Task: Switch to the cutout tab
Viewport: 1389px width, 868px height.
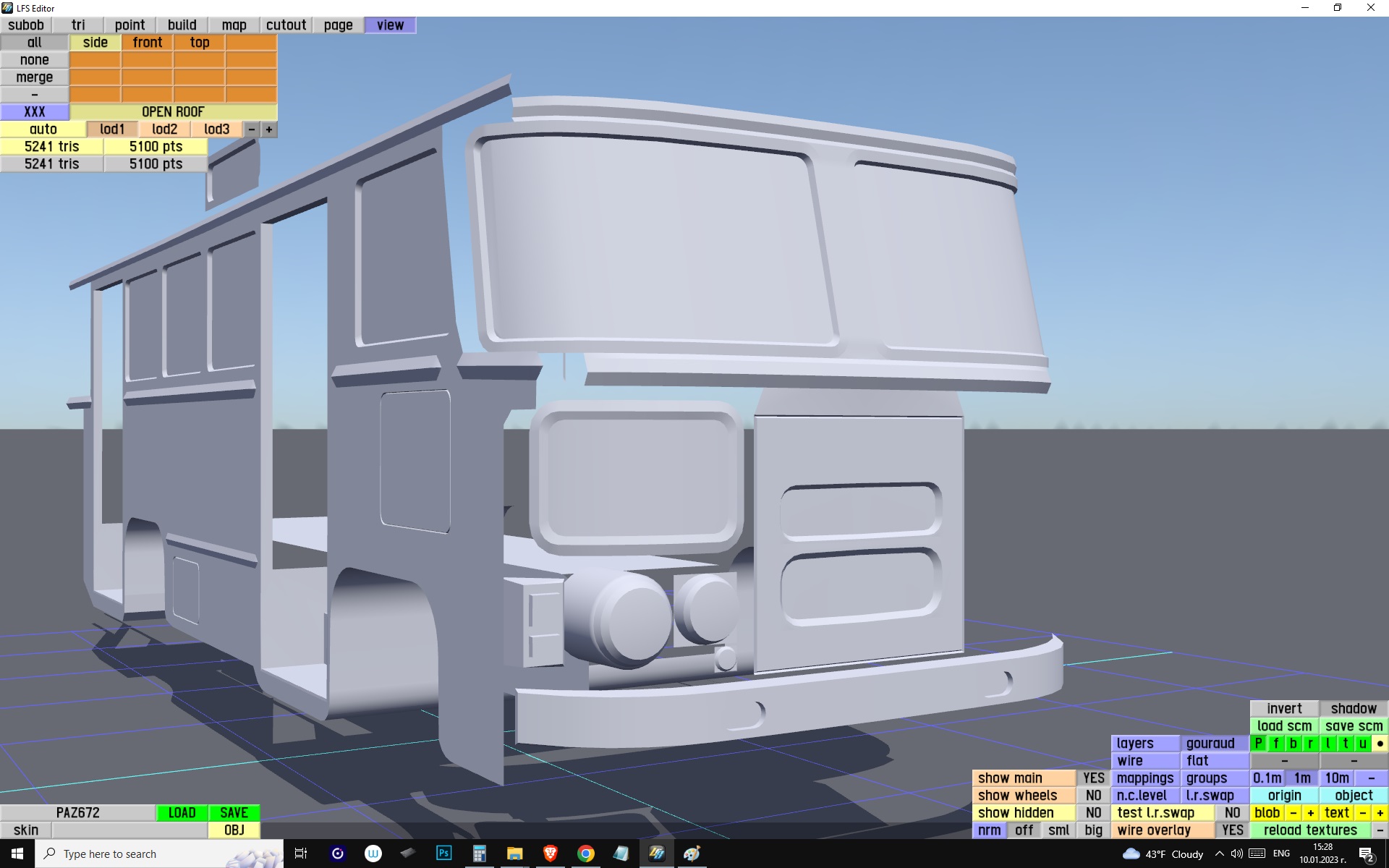Action: tap(286, 25)
